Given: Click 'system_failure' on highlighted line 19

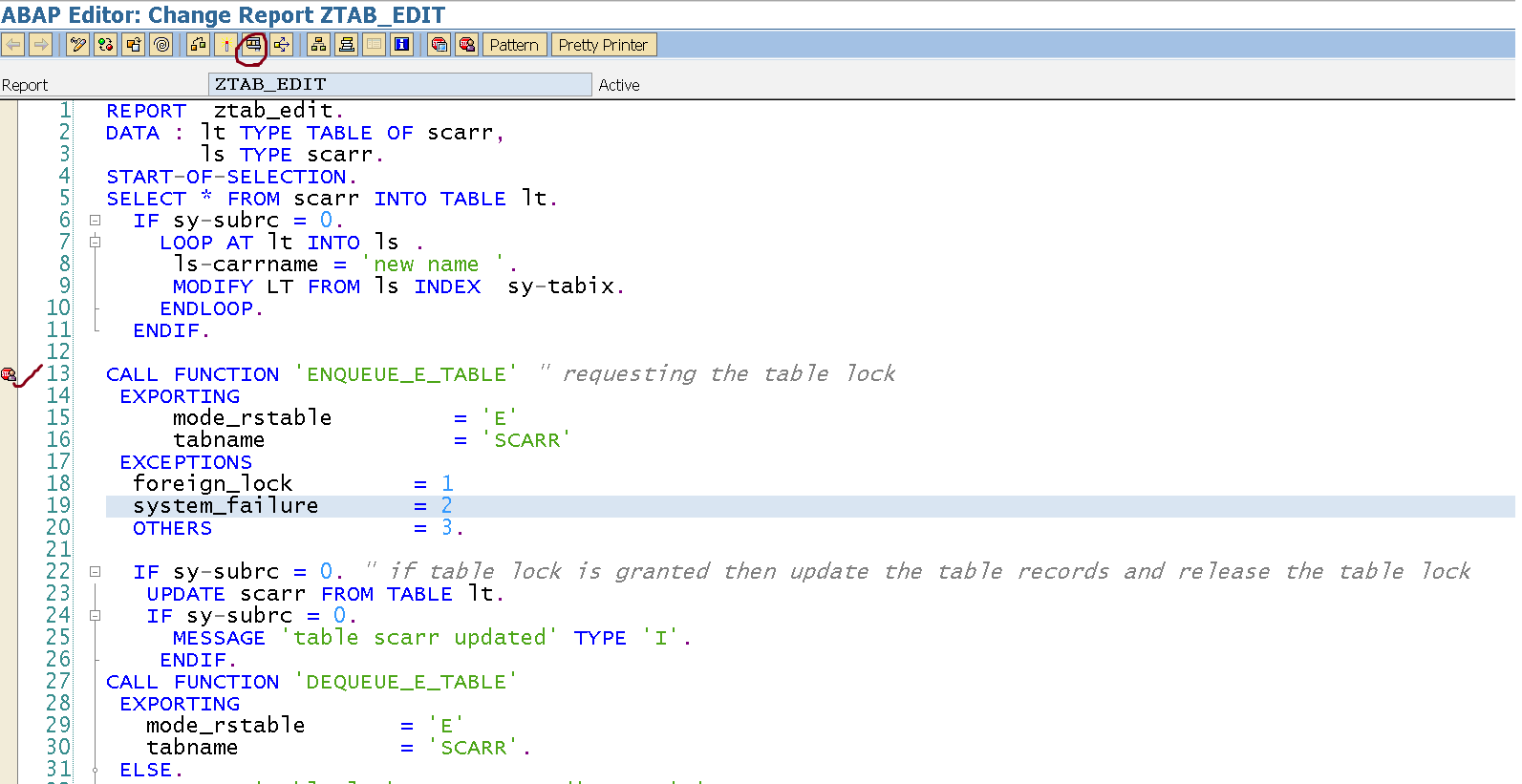Looking at the screenshot, I should 225,506.
